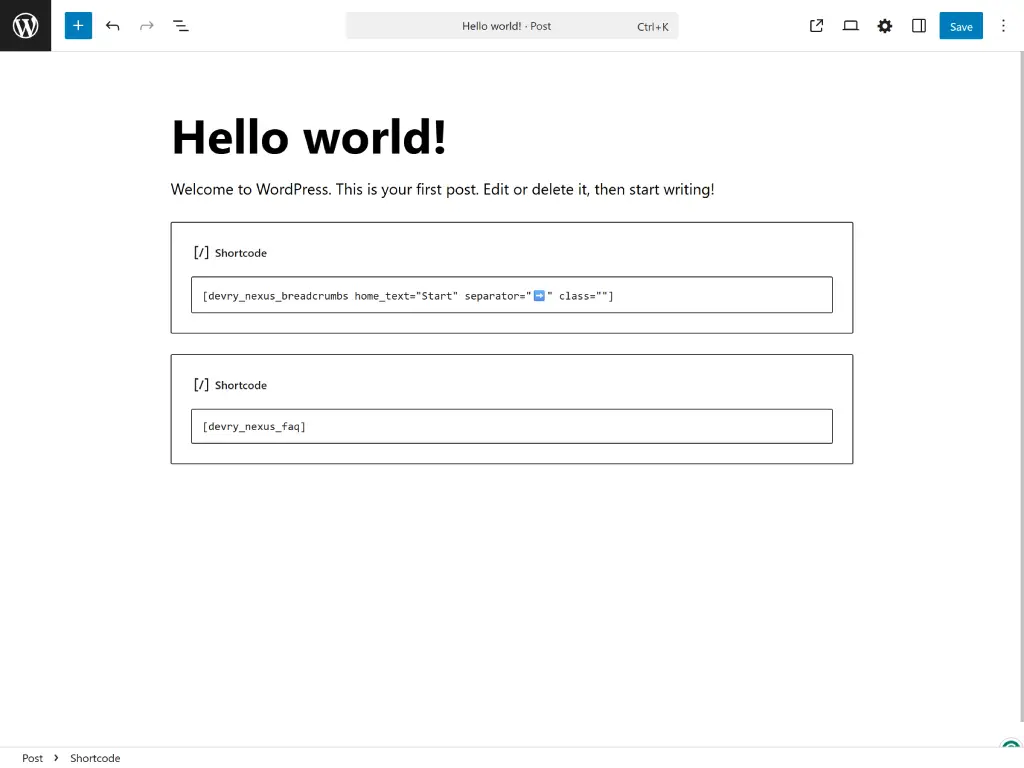
Task: Undo the last change
Action: click(112, 26)
